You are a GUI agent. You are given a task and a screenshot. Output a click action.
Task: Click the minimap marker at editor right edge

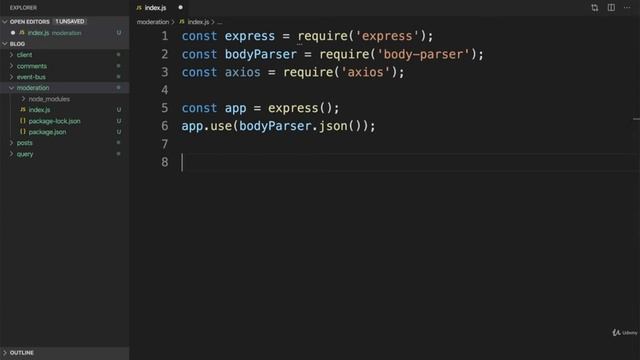point(636,119)
